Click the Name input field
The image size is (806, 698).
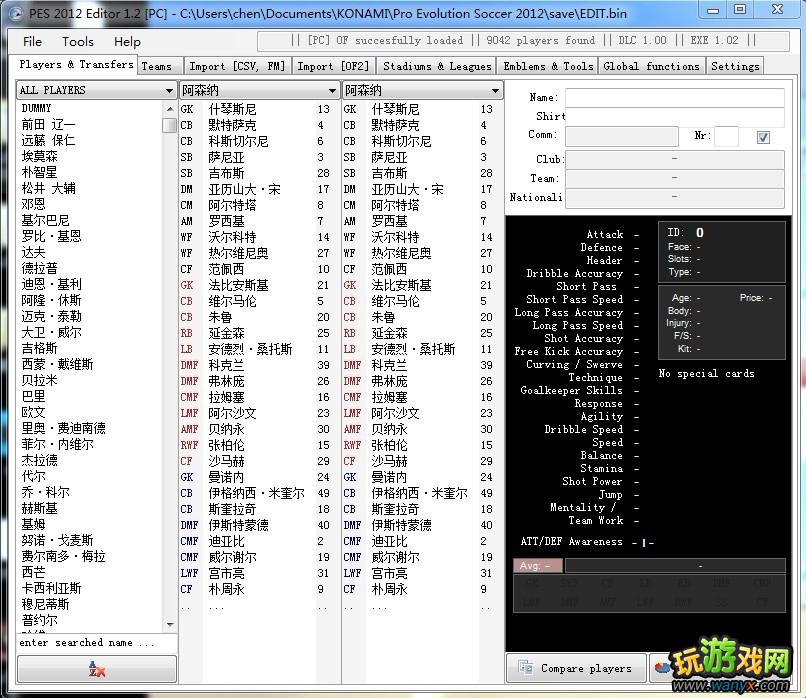coord(674,98)
